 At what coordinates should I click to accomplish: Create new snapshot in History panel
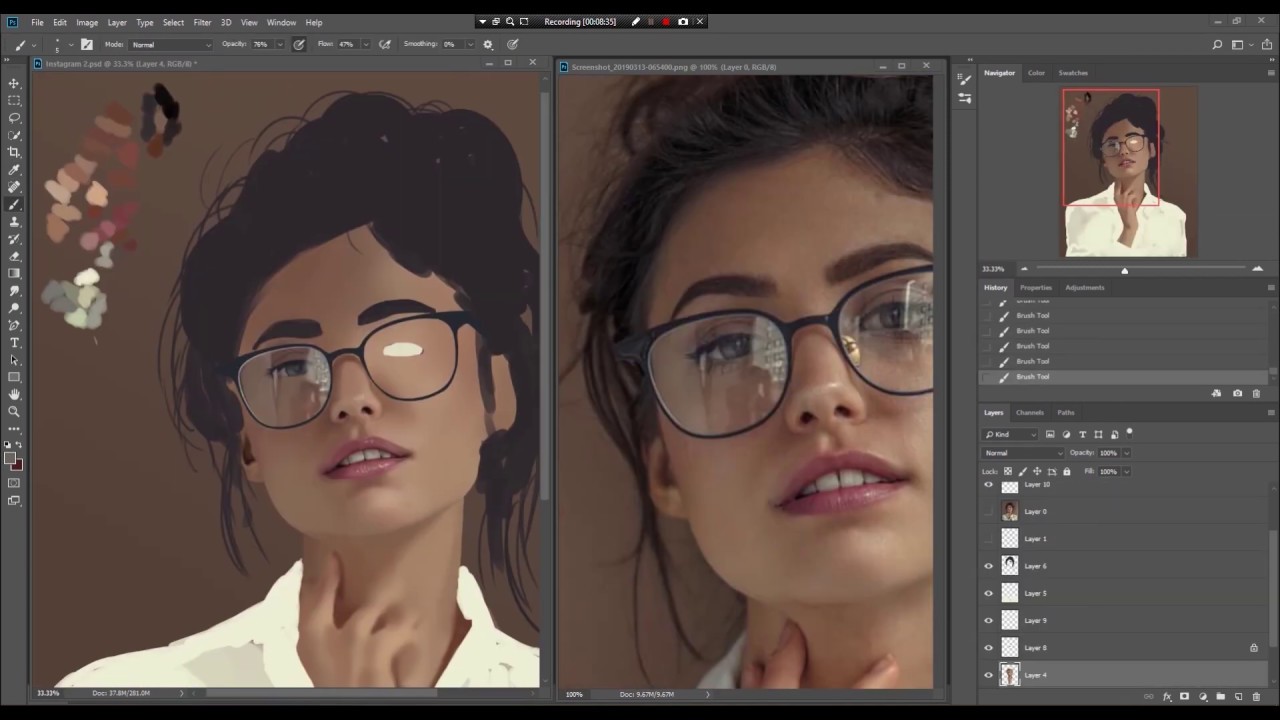[1237, 394]
